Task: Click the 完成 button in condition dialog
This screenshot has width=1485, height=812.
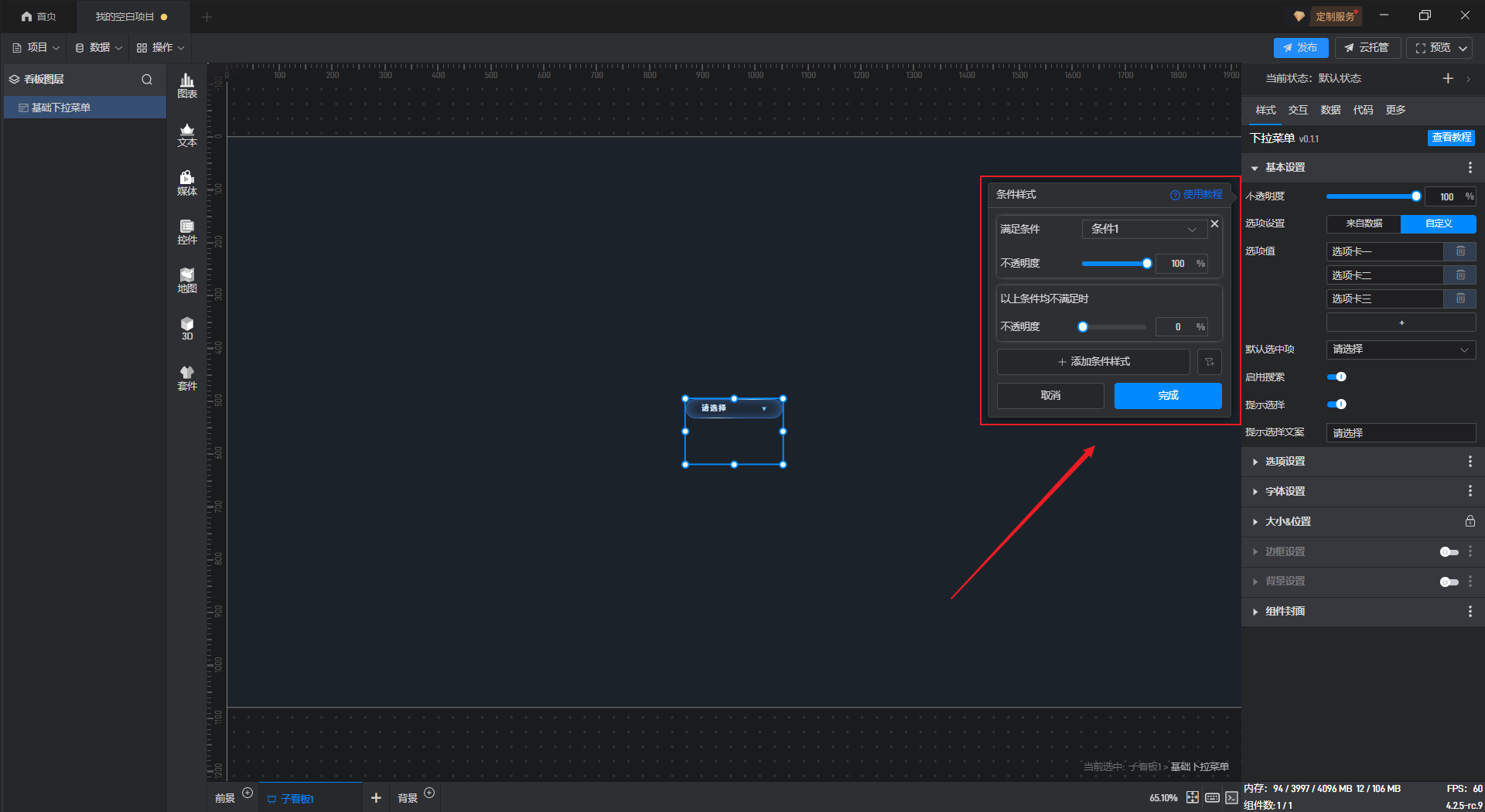Action: click(x=1167, y=396)
